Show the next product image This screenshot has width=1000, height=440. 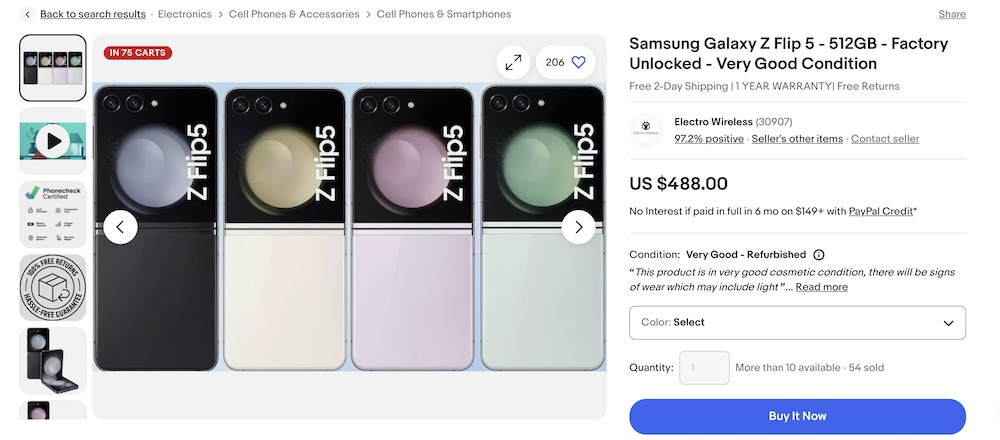(x=578, y=227)
